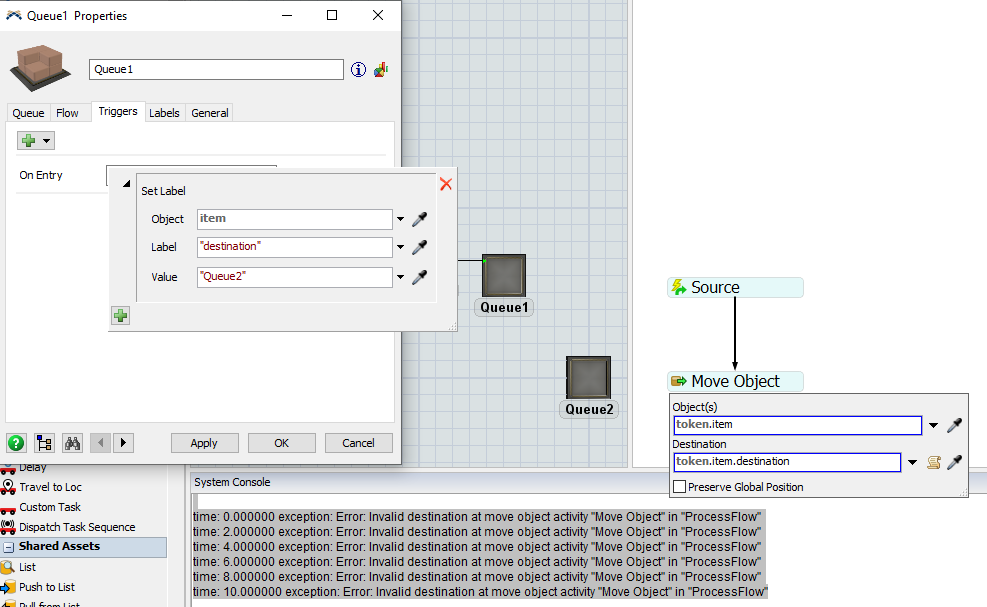Open the code-edit scroll icon for Destination
The height and width of the screenshot is (607, 987).
(x=934, y=463)
